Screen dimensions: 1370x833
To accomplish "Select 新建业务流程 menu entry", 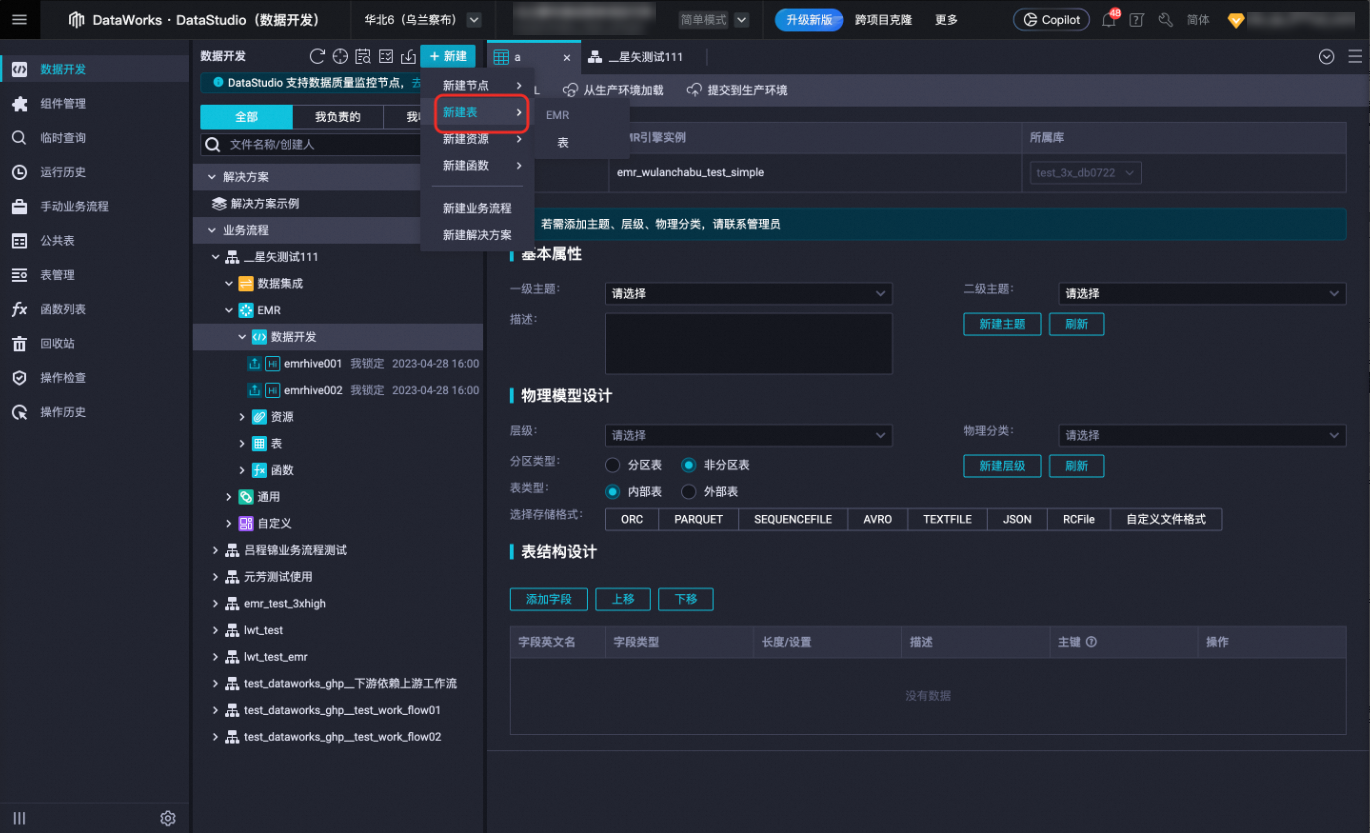I will pos(477,209).
